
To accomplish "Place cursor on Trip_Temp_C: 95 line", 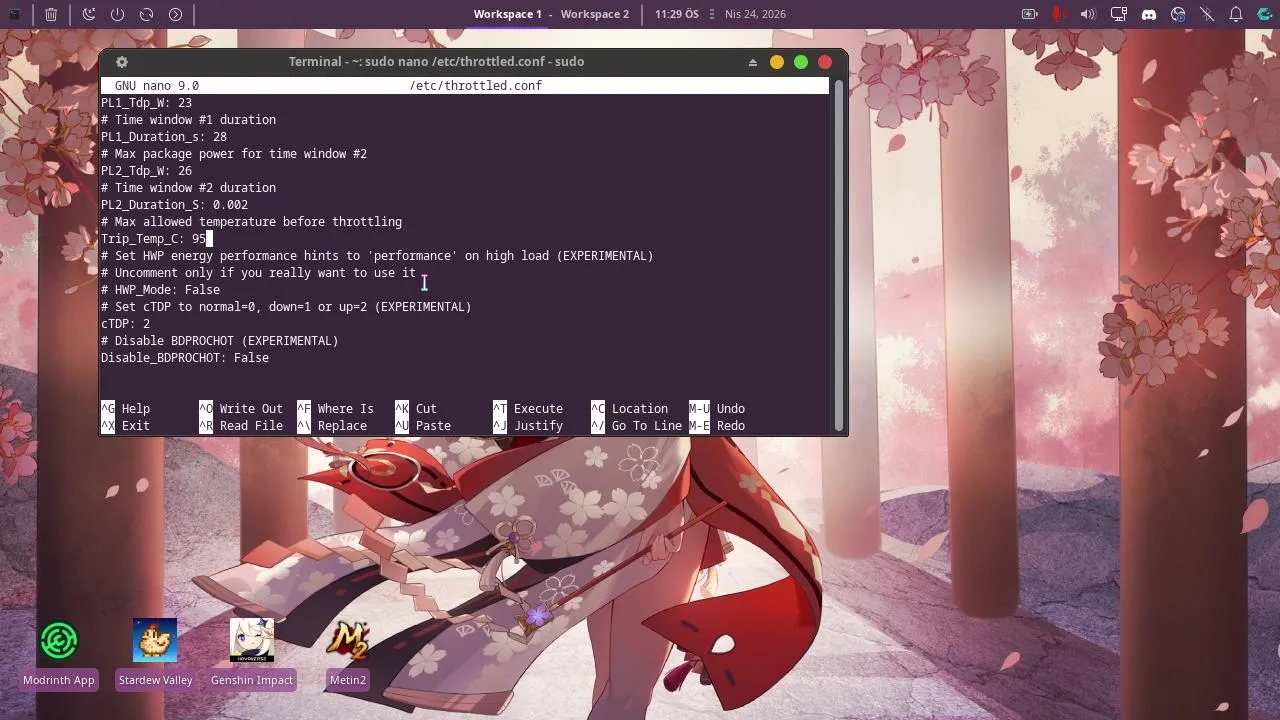I will [x=153, y=239].
